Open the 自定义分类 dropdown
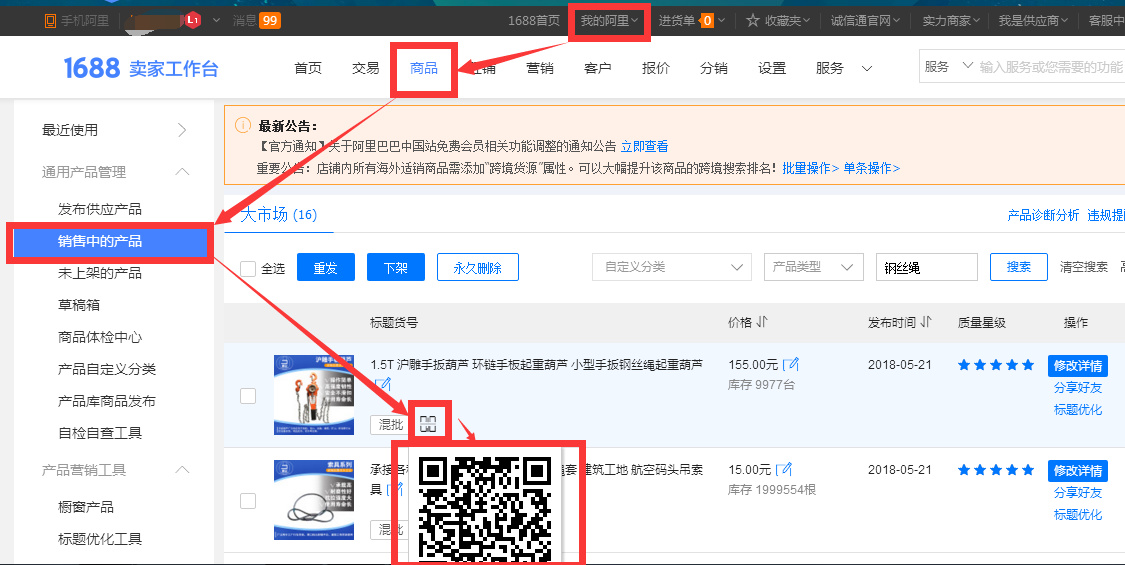The height and width of the screenshot is (565, 1125). pos(672,267)
